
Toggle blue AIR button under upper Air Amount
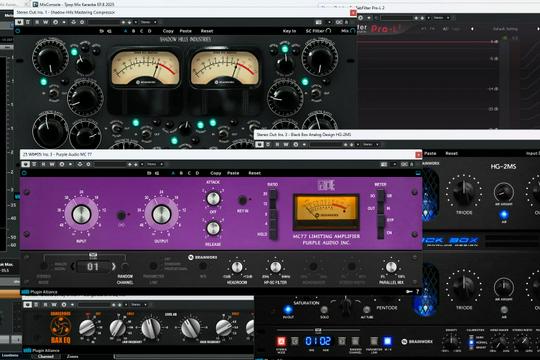tap(503, 215)
